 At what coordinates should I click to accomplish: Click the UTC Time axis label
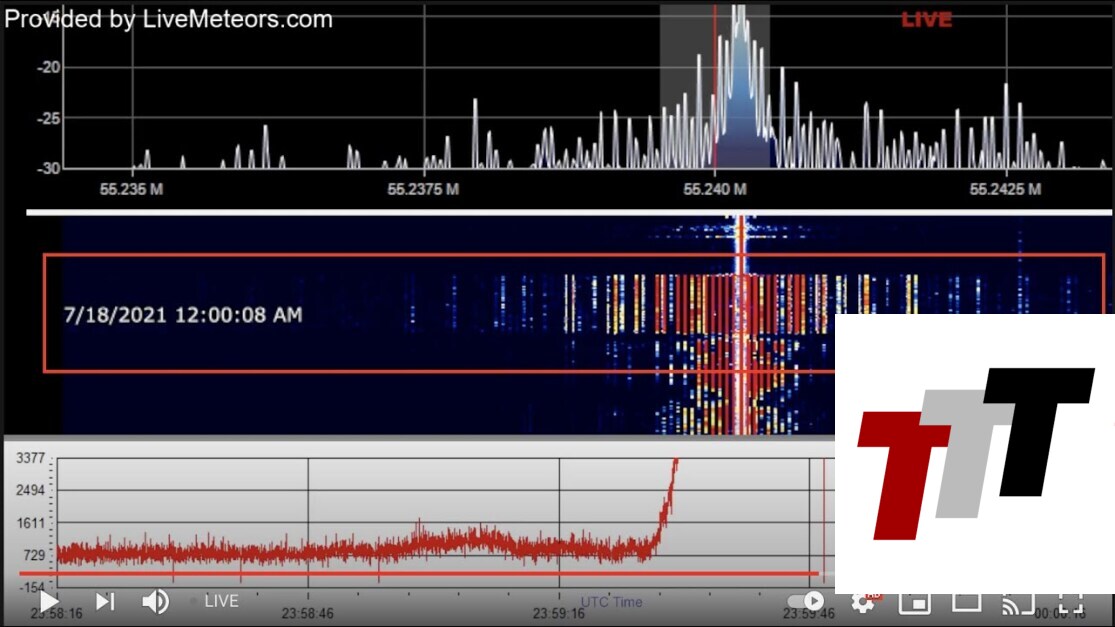coord(611,602)
